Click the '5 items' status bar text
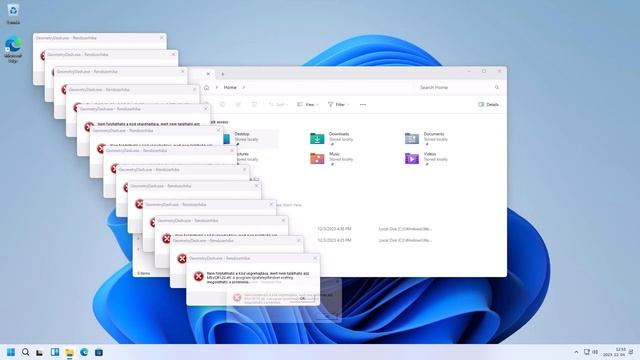 [144, 273]
